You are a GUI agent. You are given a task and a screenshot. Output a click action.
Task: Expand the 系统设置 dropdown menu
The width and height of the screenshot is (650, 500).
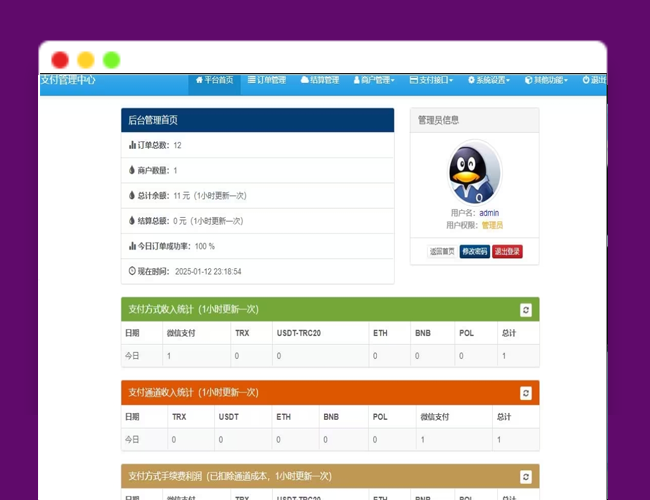coord(489,80)
